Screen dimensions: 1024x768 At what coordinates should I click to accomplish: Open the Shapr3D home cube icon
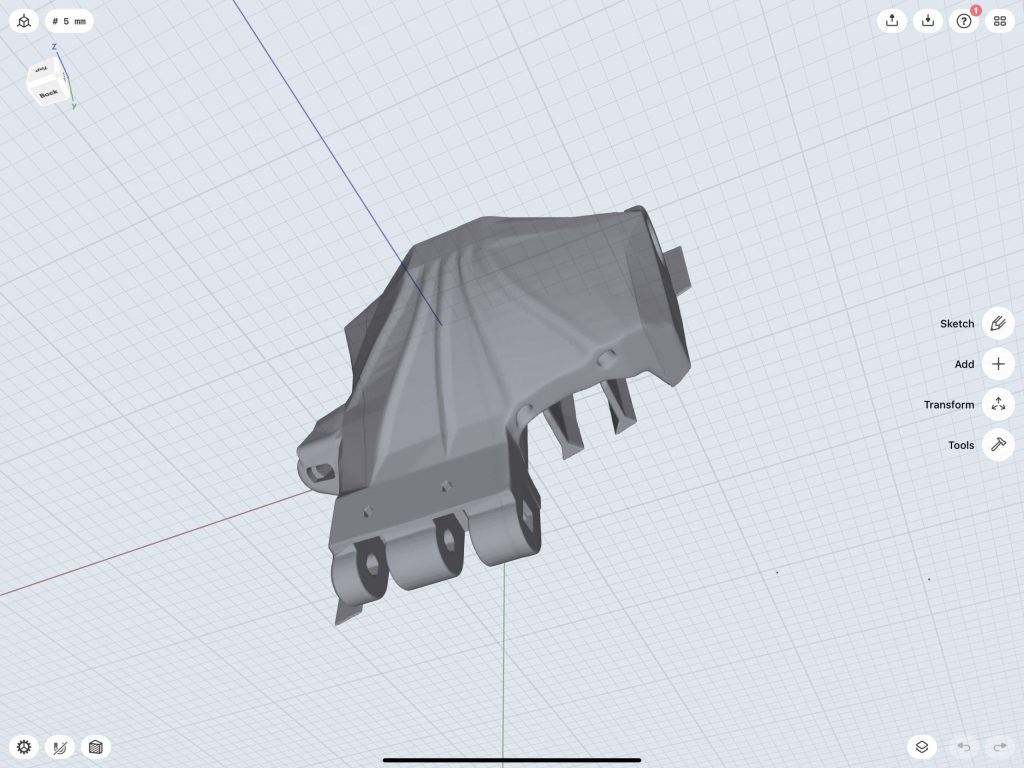tap(24, 22)
